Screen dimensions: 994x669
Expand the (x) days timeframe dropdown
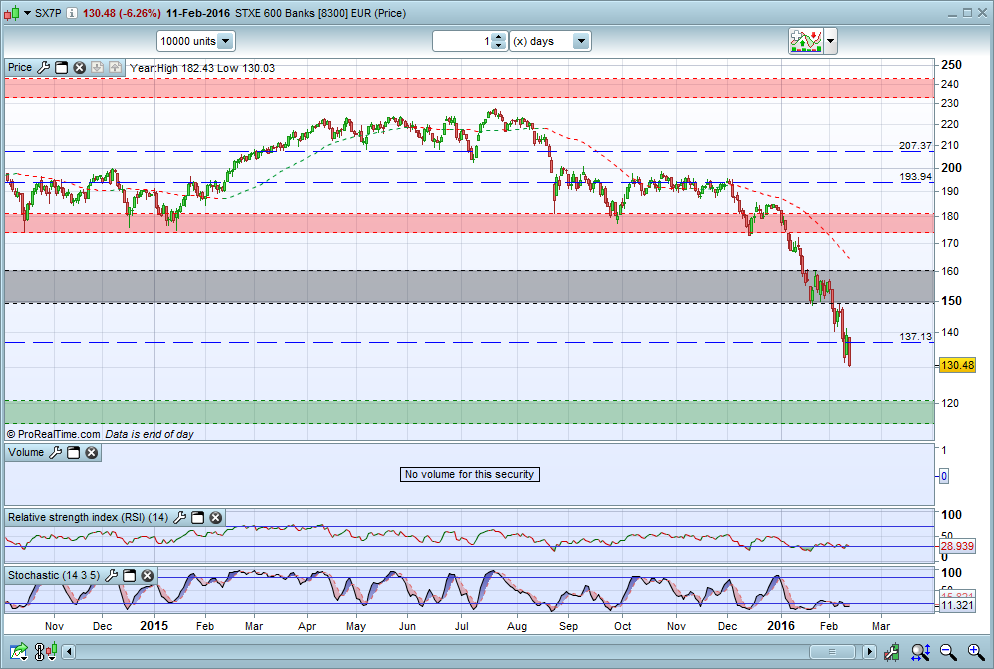tap(581, 41)
